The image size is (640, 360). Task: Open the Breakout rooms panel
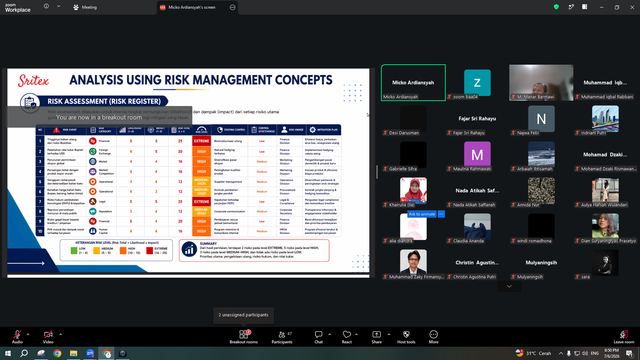(x=244, y=337)
